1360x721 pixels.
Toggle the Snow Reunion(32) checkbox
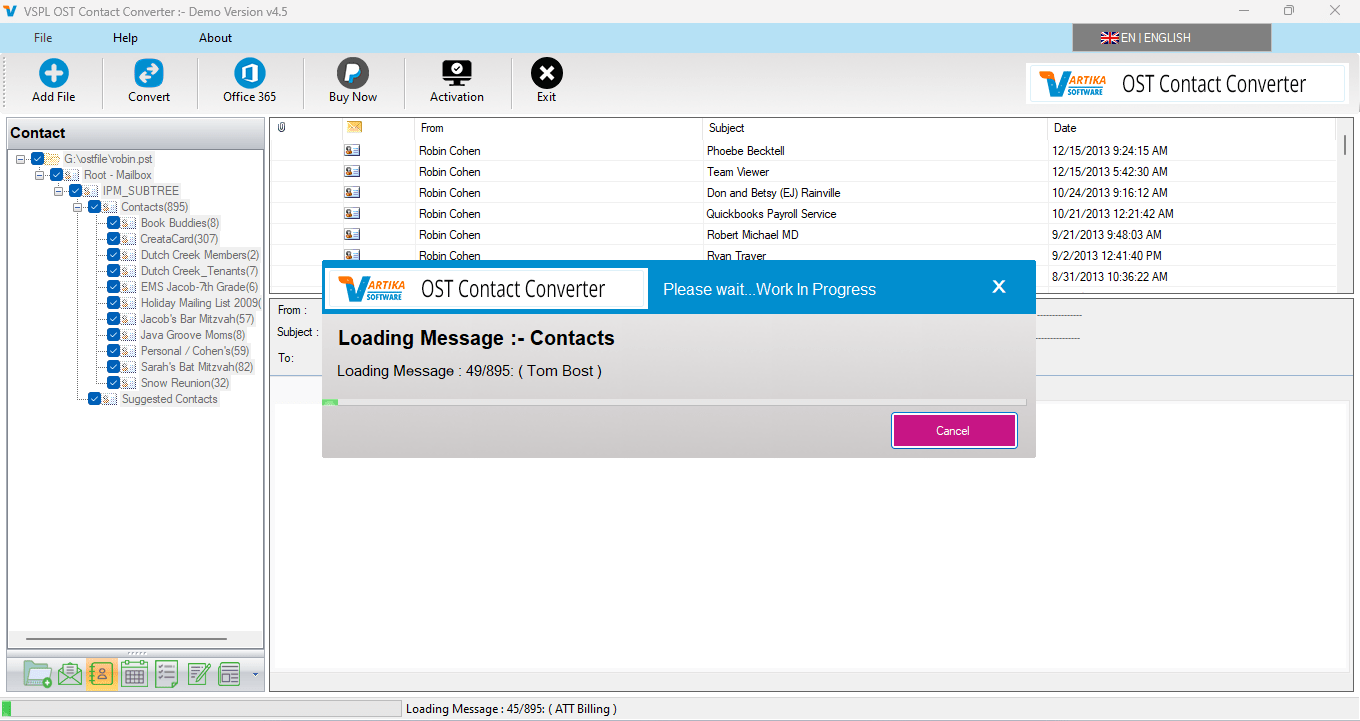(113, 383)
